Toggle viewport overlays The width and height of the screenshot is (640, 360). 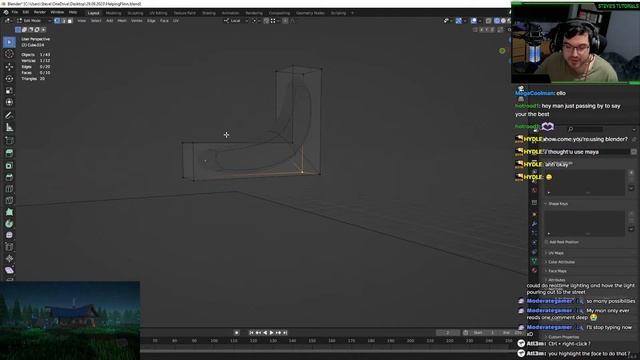pos(473,20)
